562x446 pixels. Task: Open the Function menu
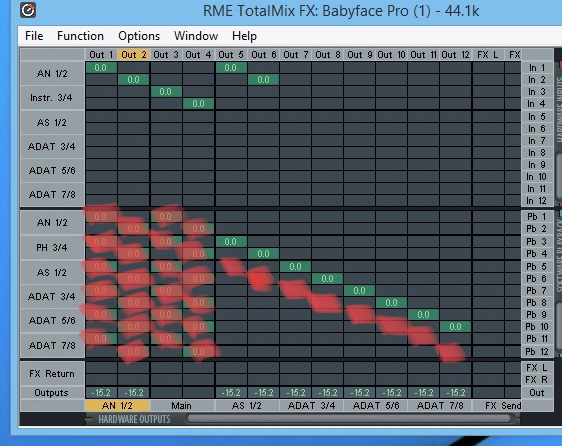tap(80, 36)
